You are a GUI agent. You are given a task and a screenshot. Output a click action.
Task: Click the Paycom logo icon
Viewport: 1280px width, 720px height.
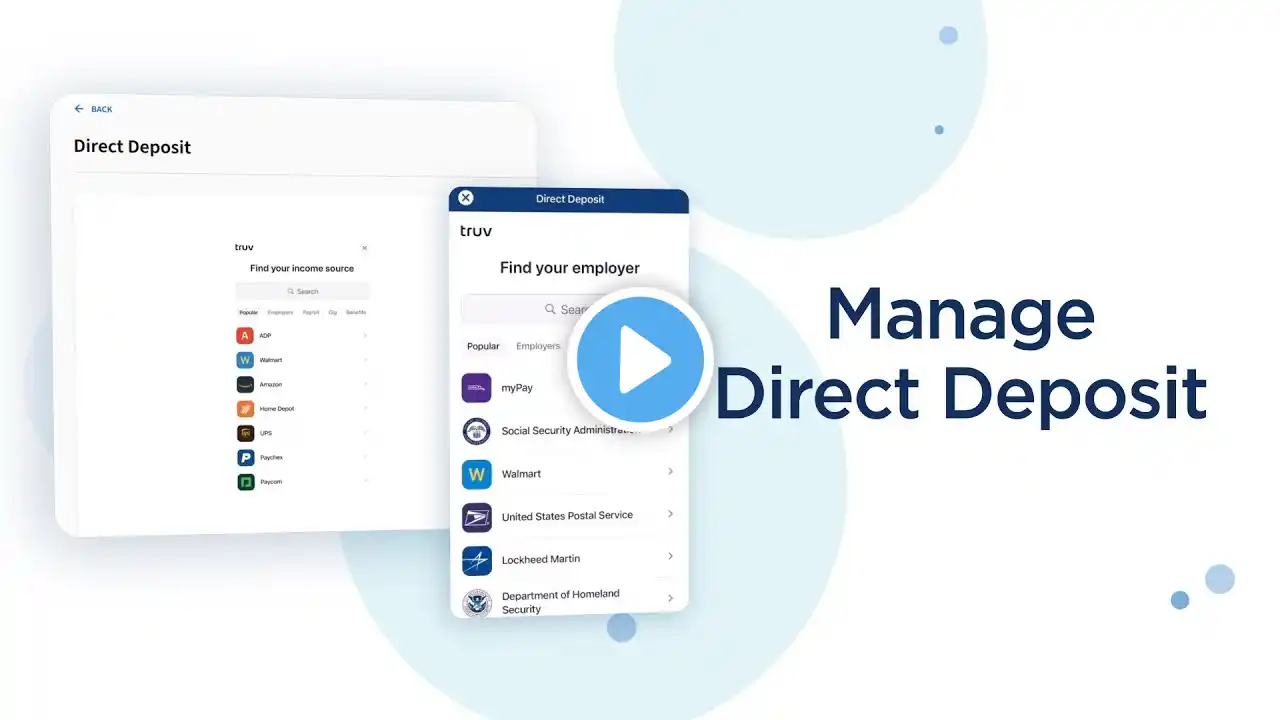click(245, 482)
